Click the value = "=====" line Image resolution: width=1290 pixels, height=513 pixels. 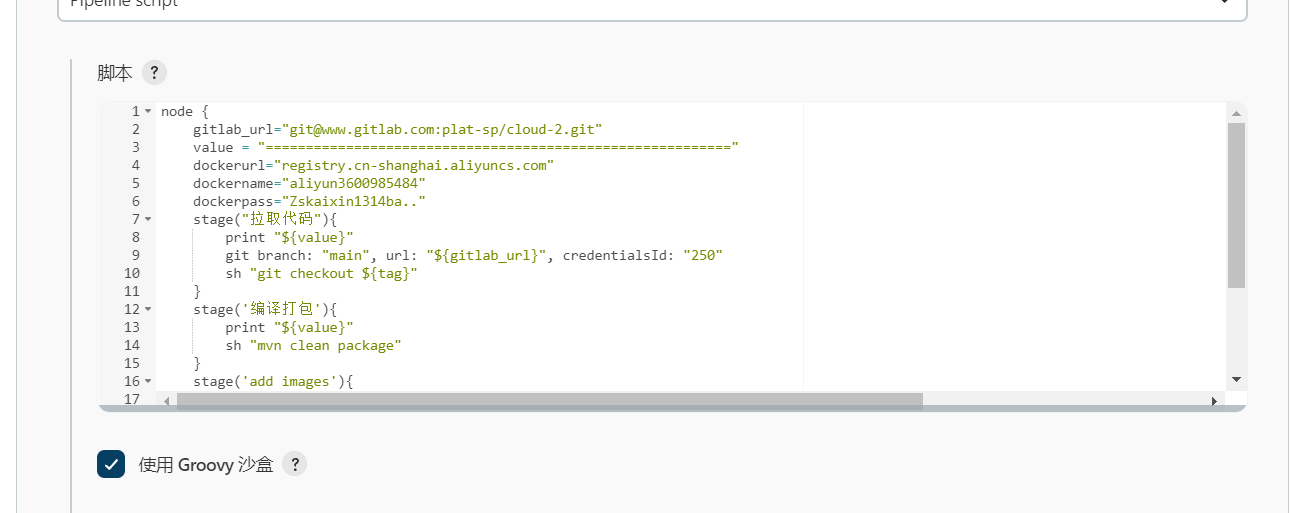click(x=466, y=147)
